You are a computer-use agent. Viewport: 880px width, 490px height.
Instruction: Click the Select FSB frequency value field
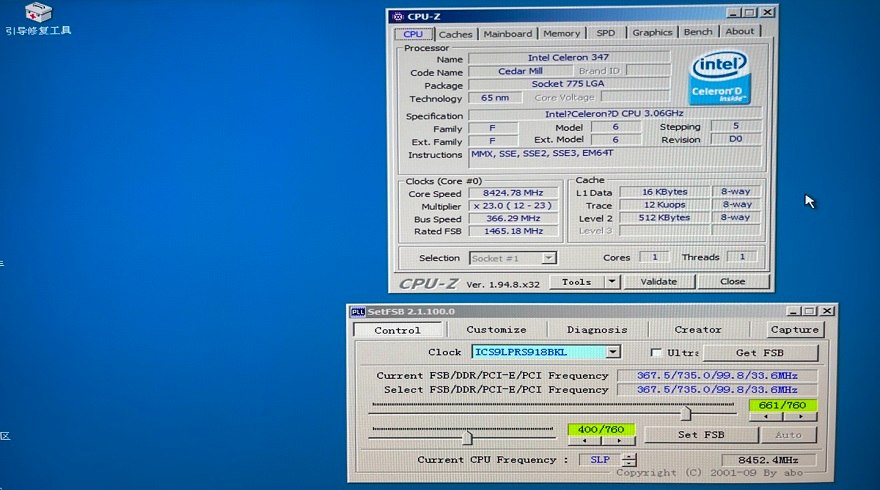click(717, 390)
